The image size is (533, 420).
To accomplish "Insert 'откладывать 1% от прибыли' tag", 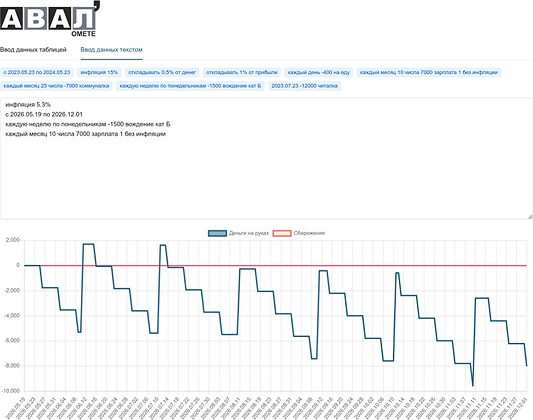I will pos(242,72).
